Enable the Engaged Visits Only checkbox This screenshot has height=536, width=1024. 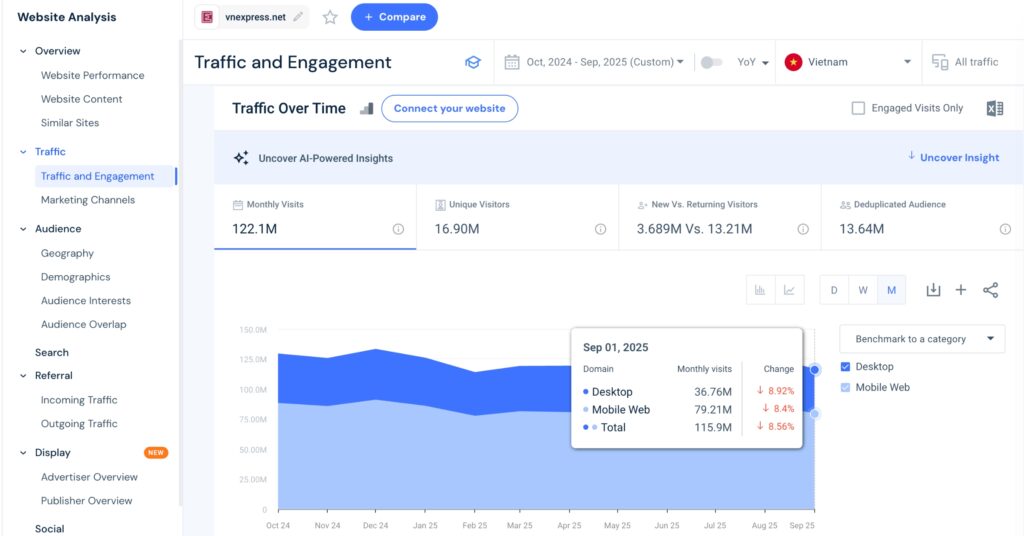coord(858,108)
